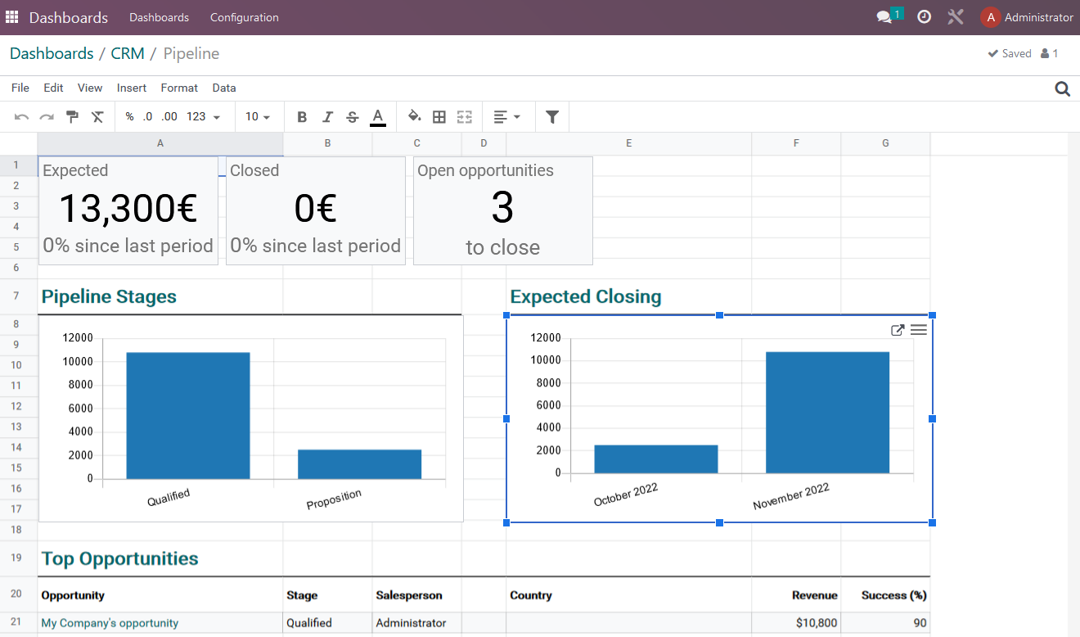Open the fill color tool
This screenshot has height=637, width=1080.
click(x=414, y=117)
